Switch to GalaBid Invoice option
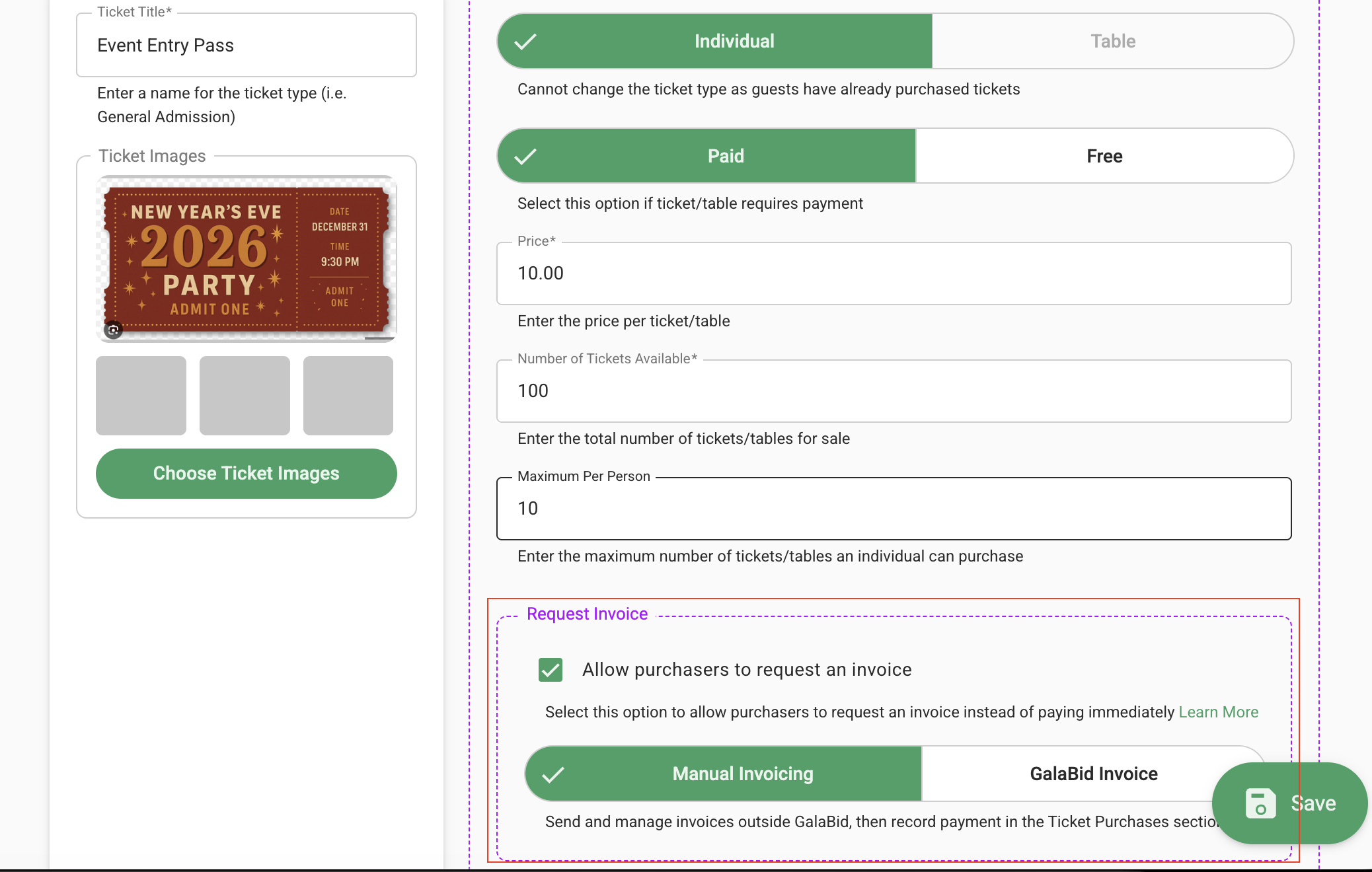The height and width of the screenshot is (872, 1372). 1094,774
